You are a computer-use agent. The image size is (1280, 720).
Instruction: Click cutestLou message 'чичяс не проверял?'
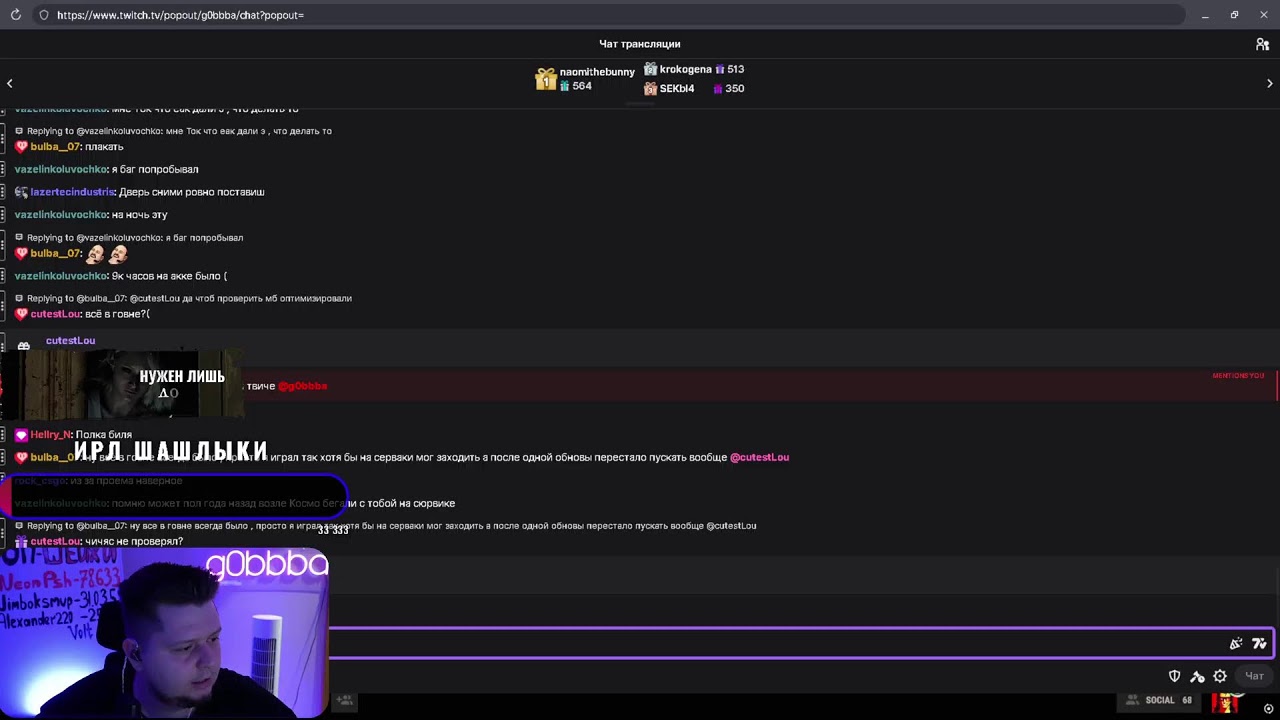coord(134,542)
